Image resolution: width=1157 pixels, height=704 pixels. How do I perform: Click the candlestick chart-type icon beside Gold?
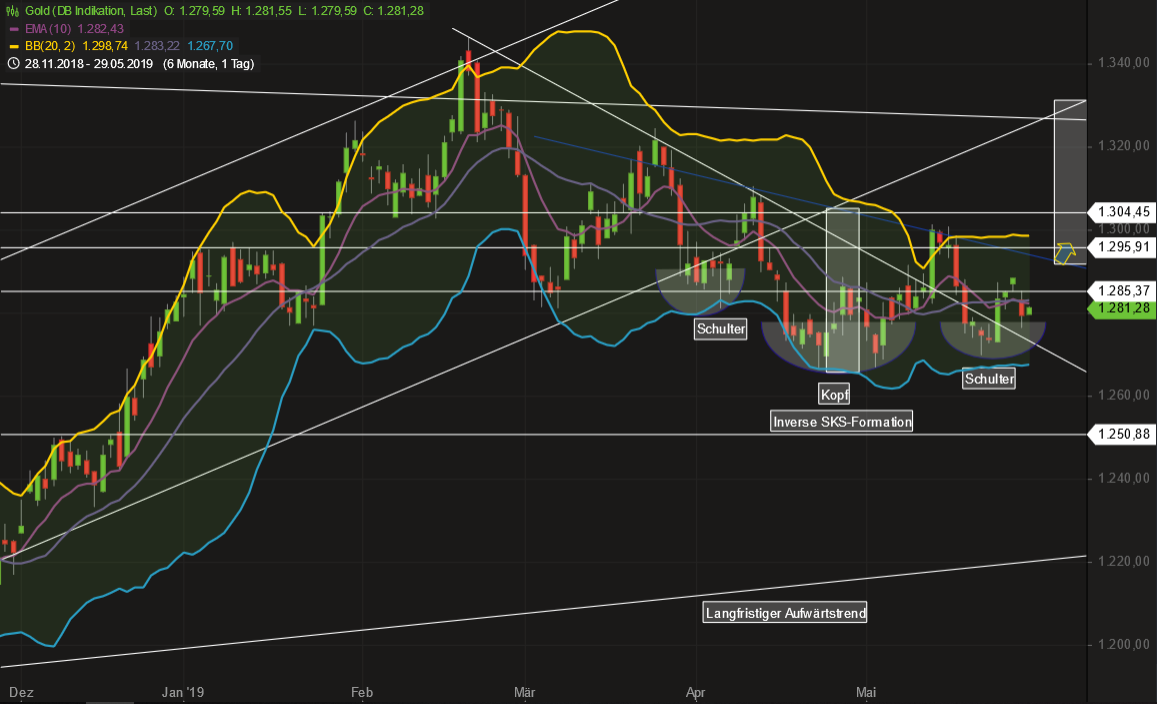(x=13, y=10)
